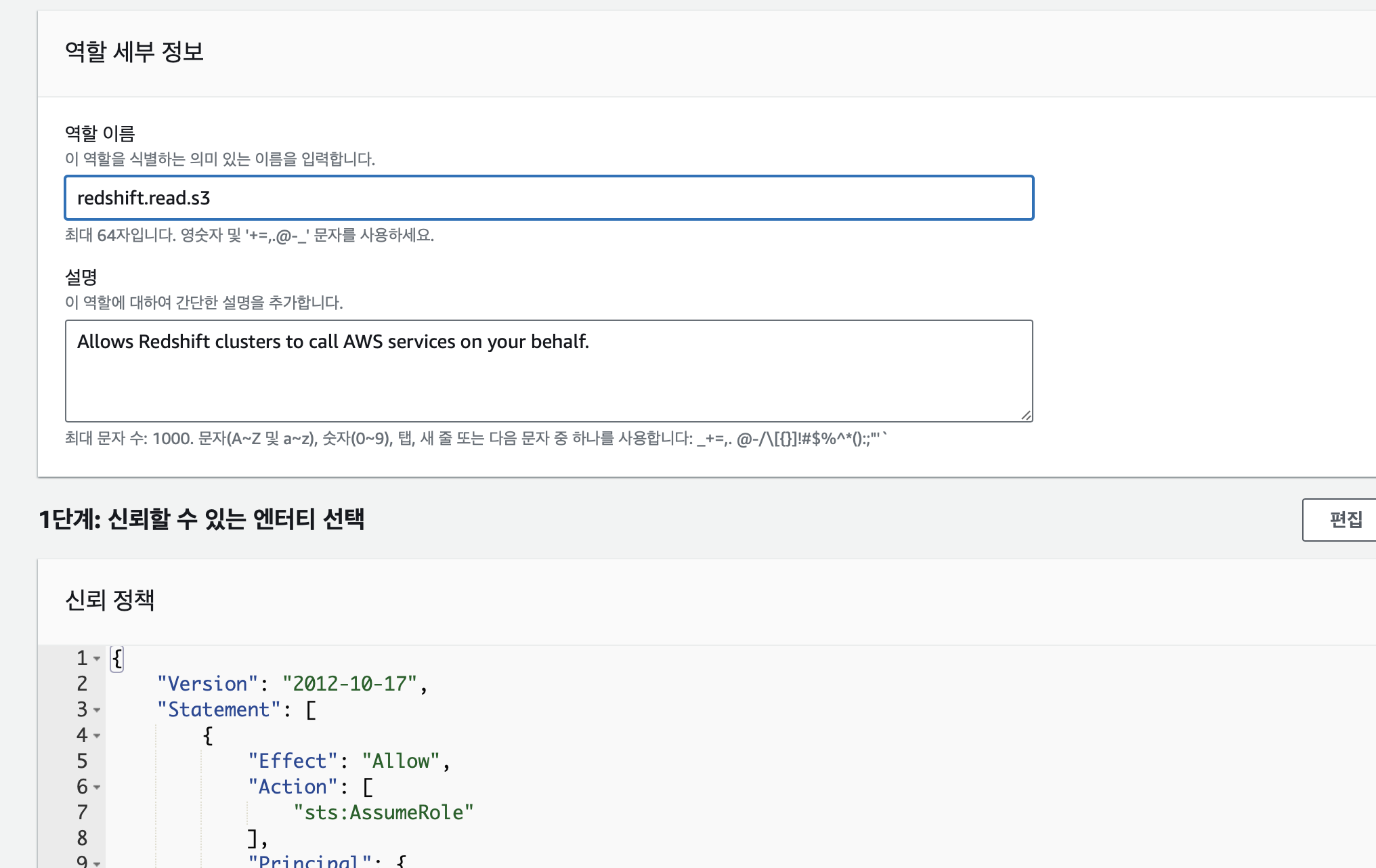Click line number 5 in the gutter
Image resolution: width=1376 pixels, height=868 pixels.
coord(82,761)
